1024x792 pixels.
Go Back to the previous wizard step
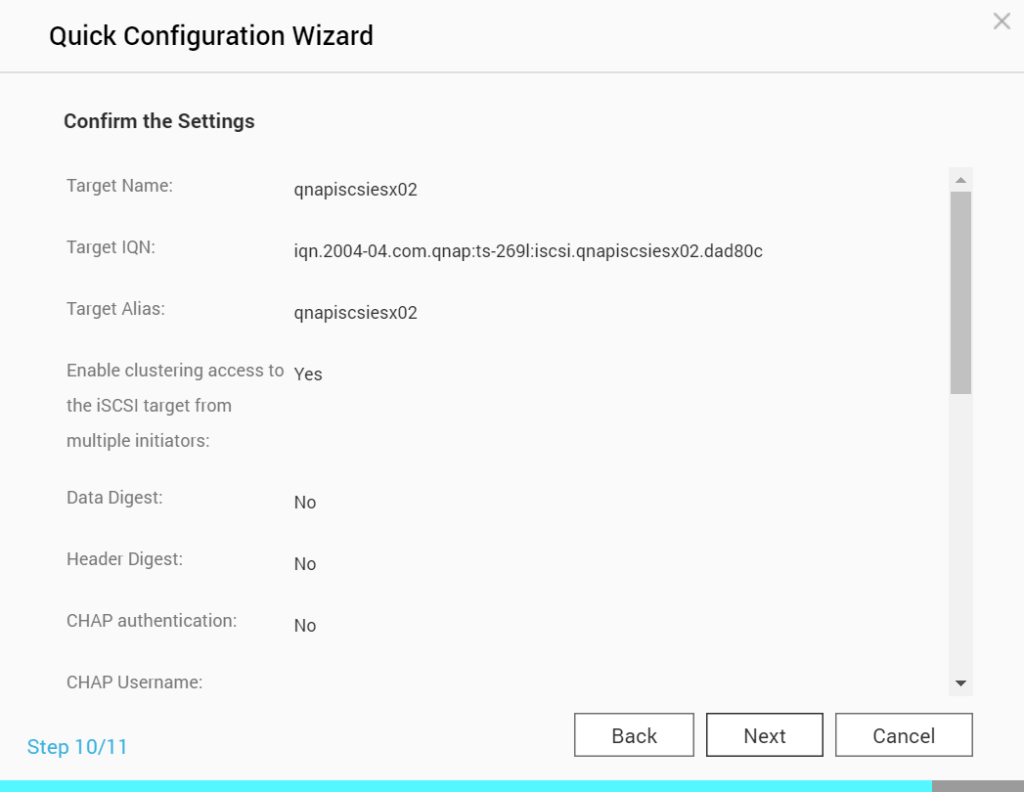[634, 736]
